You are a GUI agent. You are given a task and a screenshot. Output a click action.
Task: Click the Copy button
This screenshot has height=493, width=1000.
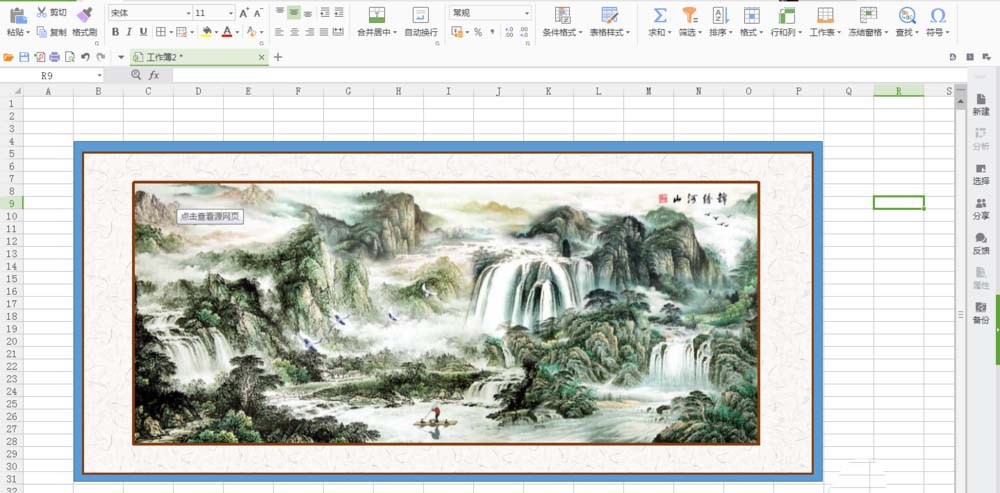[x=51, y=32]
